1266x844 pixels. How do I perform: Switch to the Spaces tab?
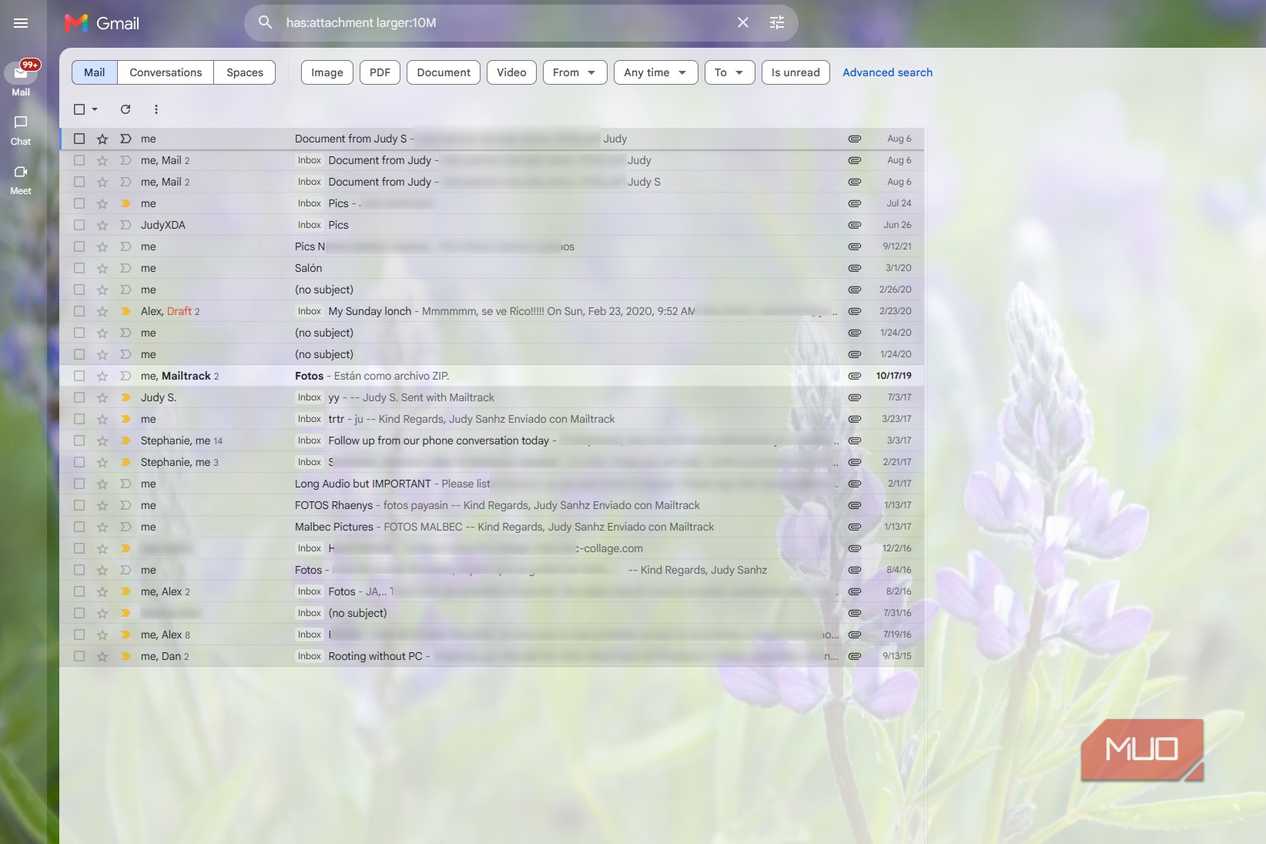244,72
